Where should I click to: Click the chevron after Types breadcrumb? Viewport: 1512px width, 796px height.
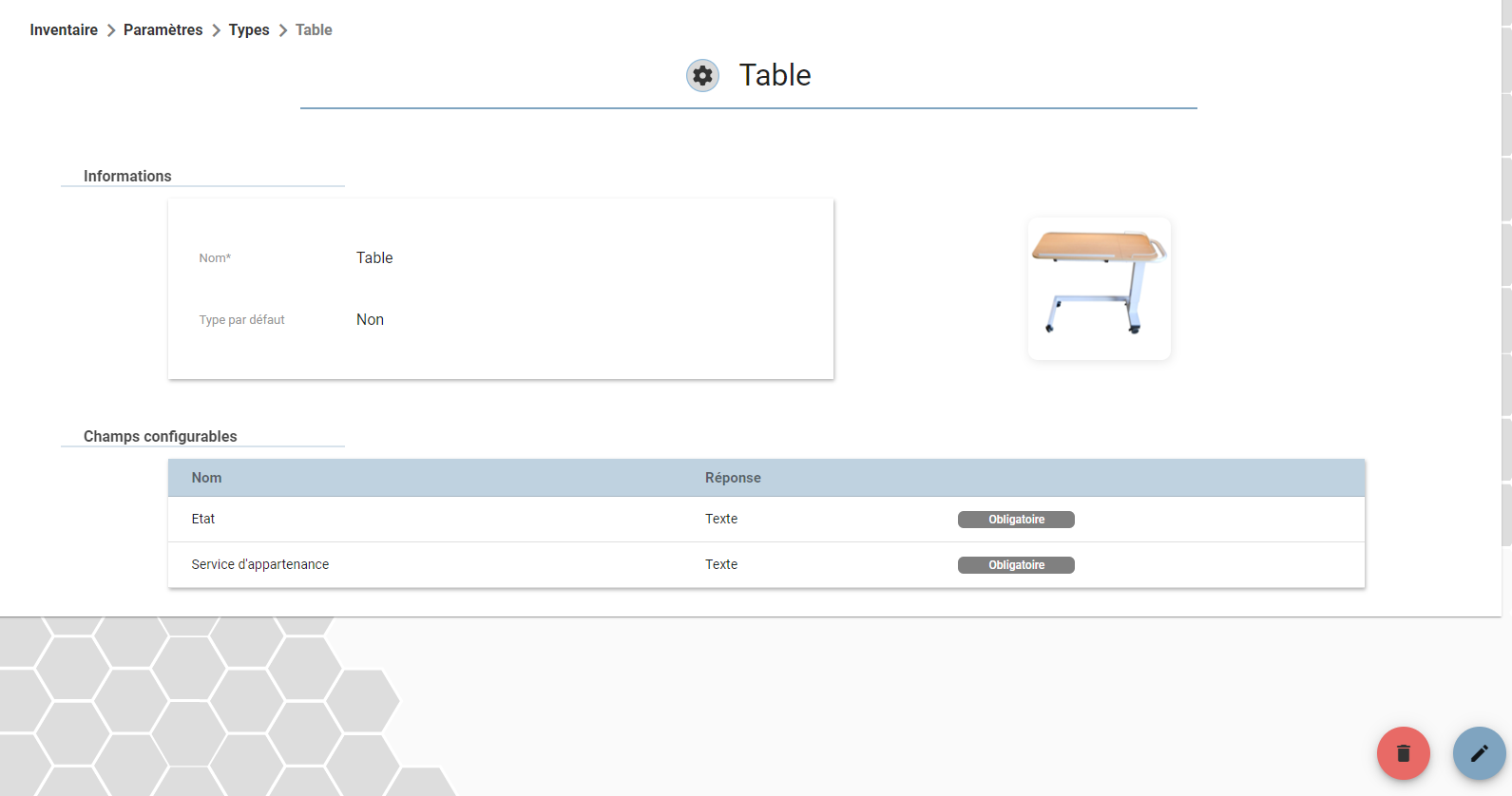pyautogui.click(x=282, y=30)
